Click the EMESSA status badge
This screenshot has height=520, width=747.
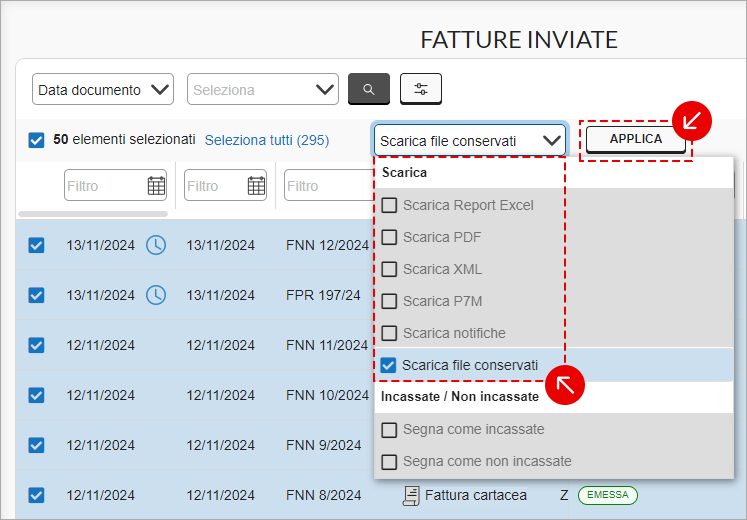(607, 495)
